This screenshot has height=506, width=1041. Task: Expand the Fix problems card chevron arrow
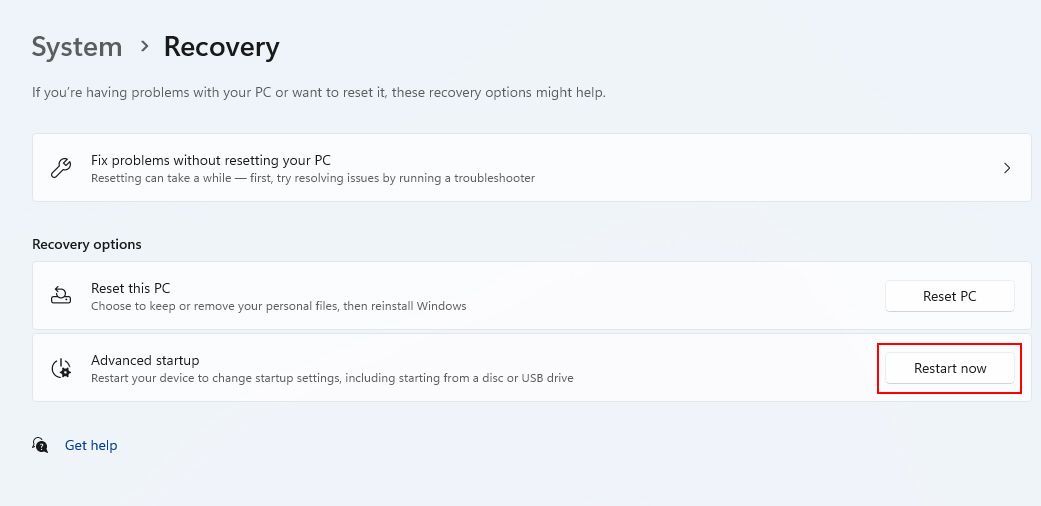coord(1007,168)
